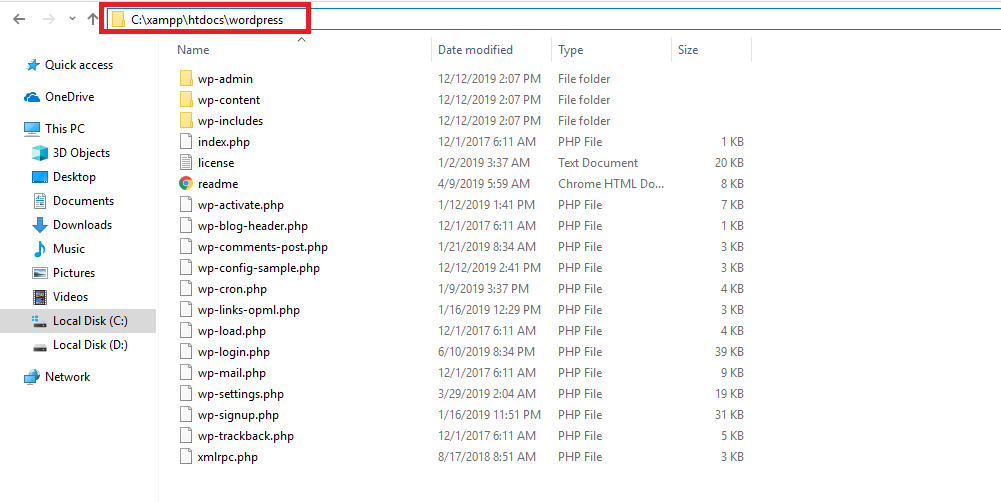Open Network in navigation pane

[67, 377]
